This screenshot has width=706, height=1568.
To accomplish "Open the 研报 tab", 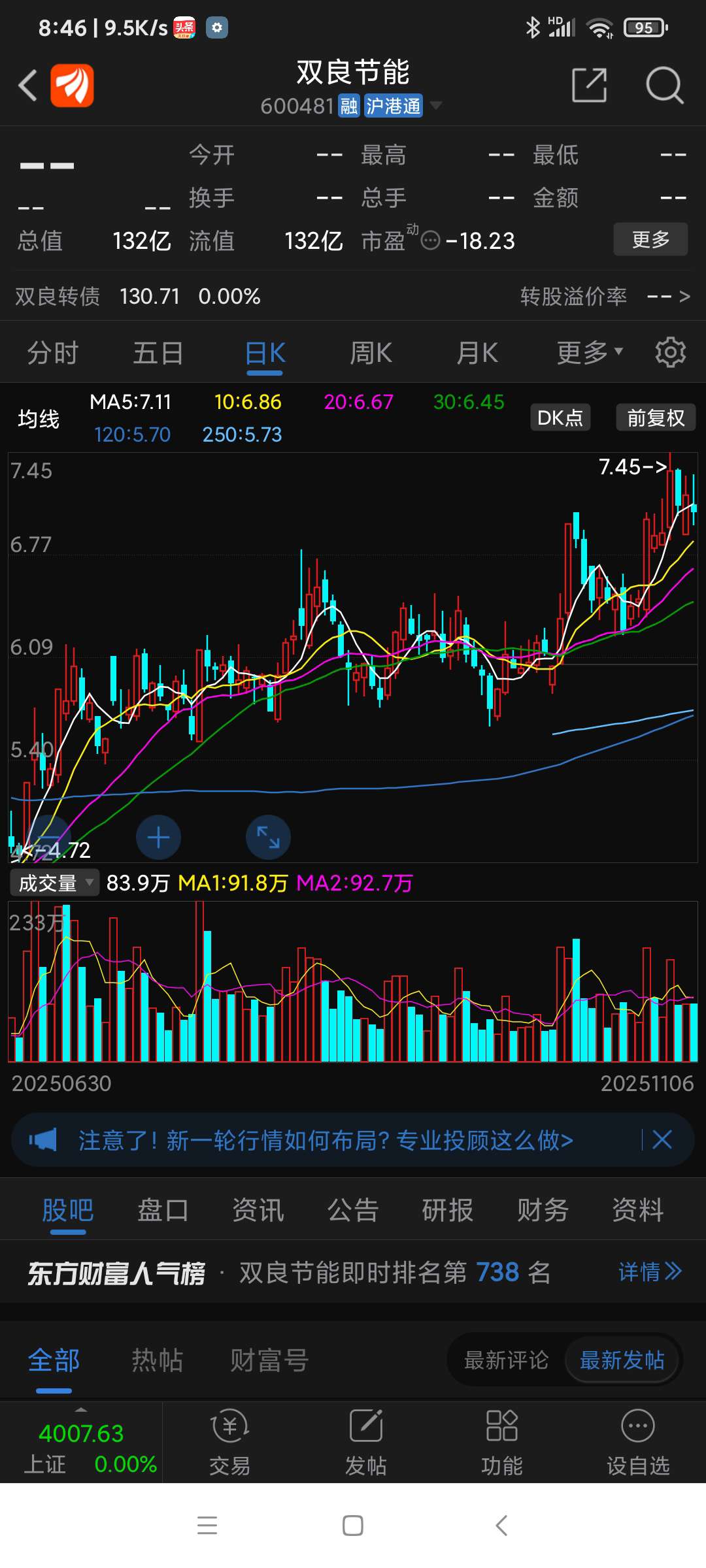I will pyautogui.click(x=448, y=1211).
